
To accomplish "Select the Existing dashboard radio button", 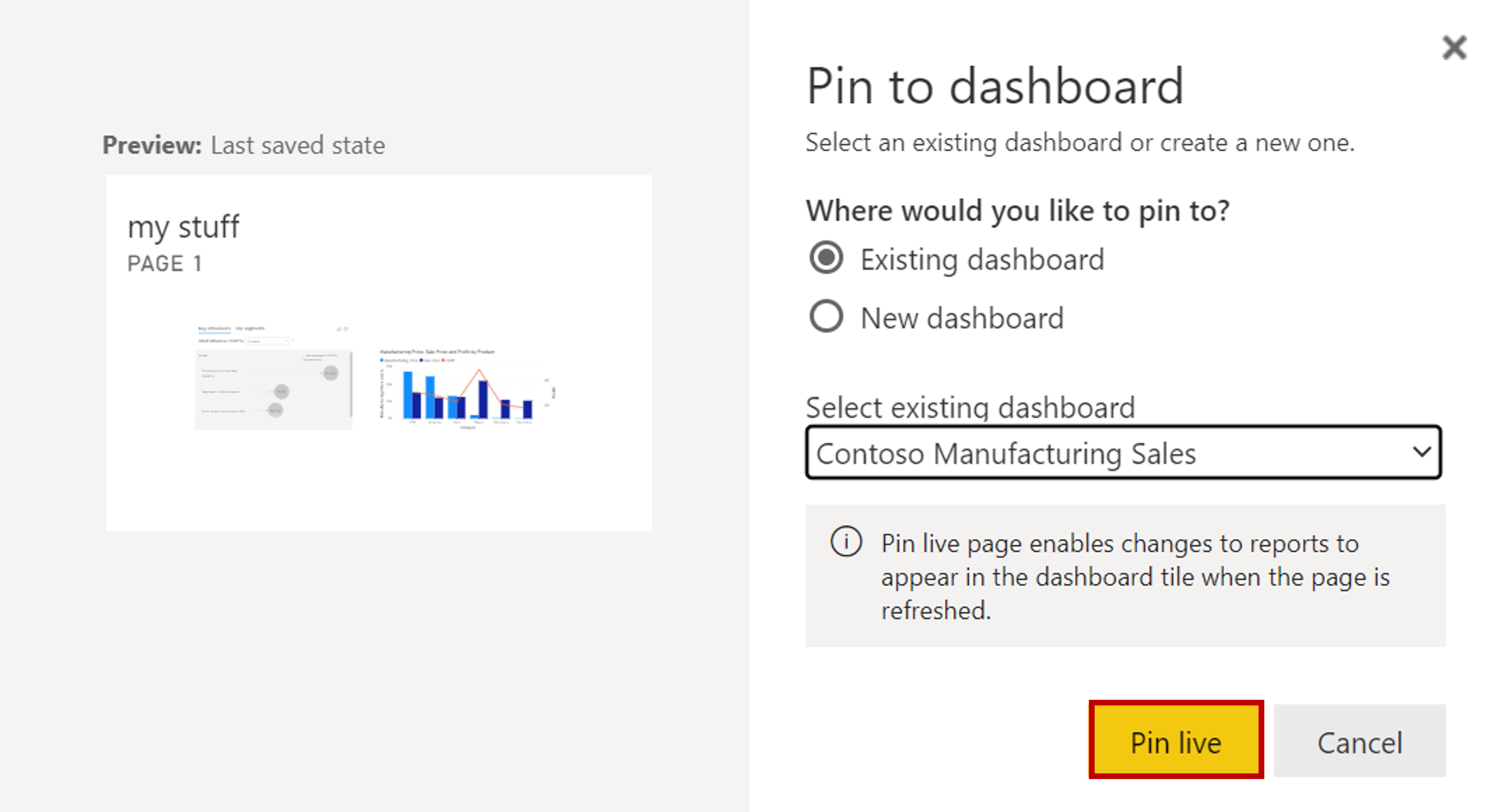I will point(826,258).
